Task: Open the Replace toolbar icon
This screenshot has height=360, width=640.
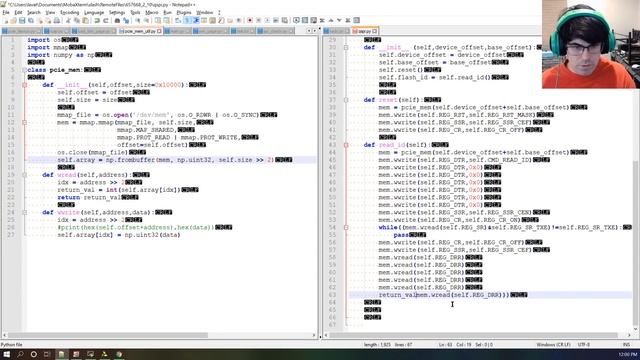Action: click(126, 20)
